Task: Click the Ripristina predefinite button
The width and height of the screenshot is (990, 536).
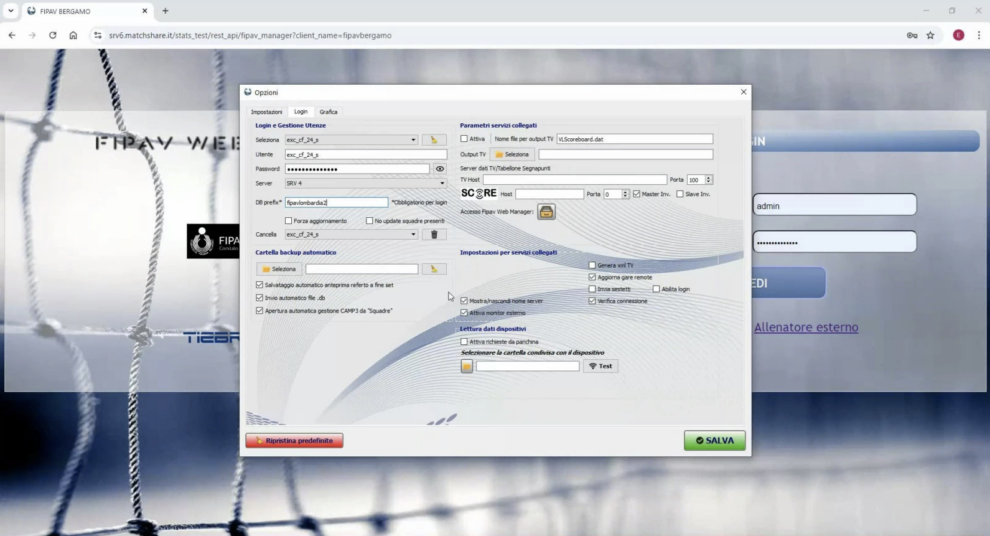Action: pyautogui.click(x=294, y=440)
